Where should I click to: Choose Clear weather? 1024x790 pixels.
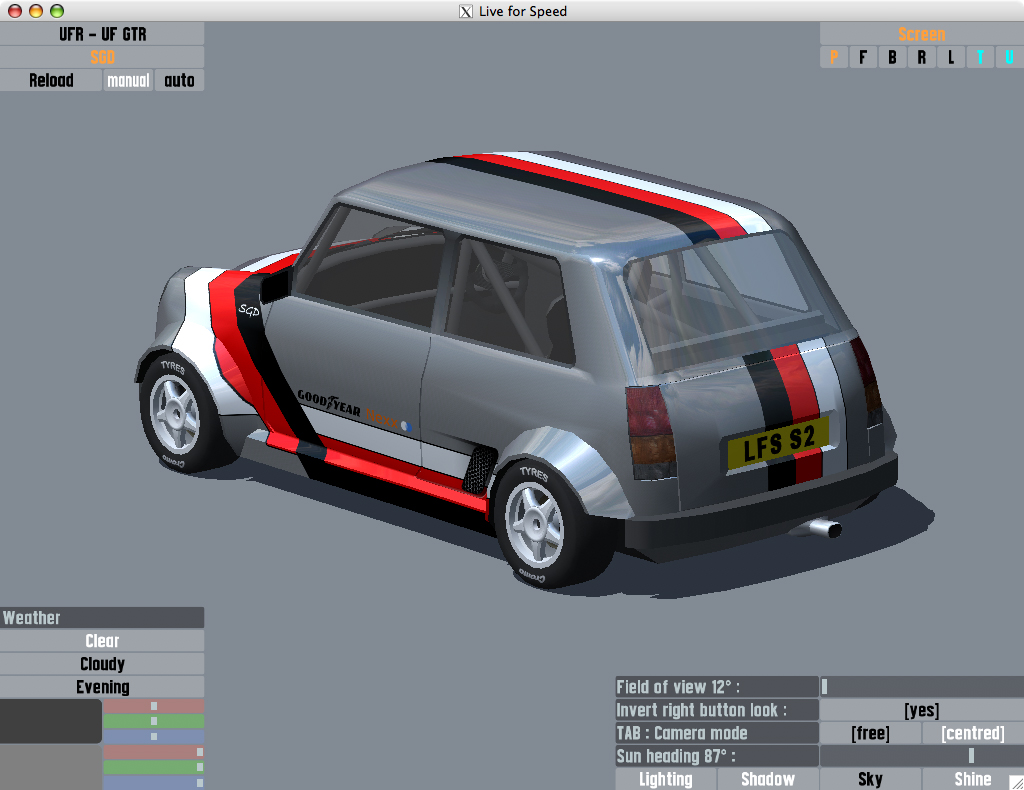pyautogui.click(x=102, y=640)
